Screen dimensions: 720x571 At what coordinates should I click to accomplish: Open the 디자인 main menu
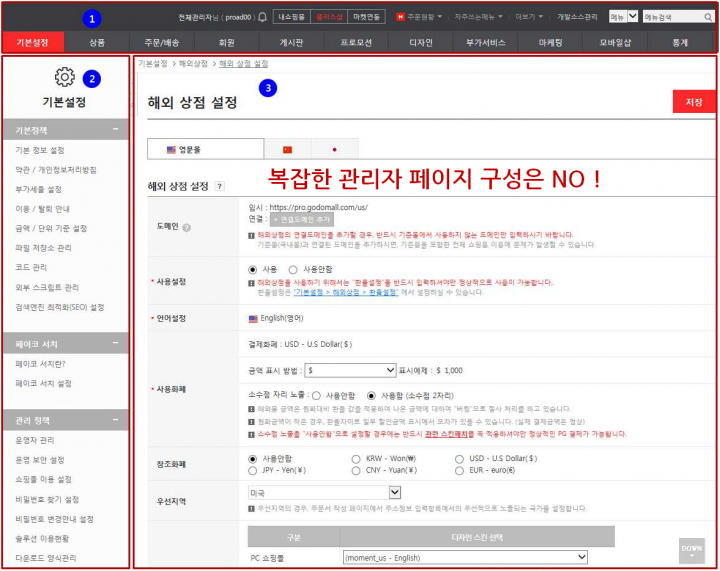[x=421, y=43]
